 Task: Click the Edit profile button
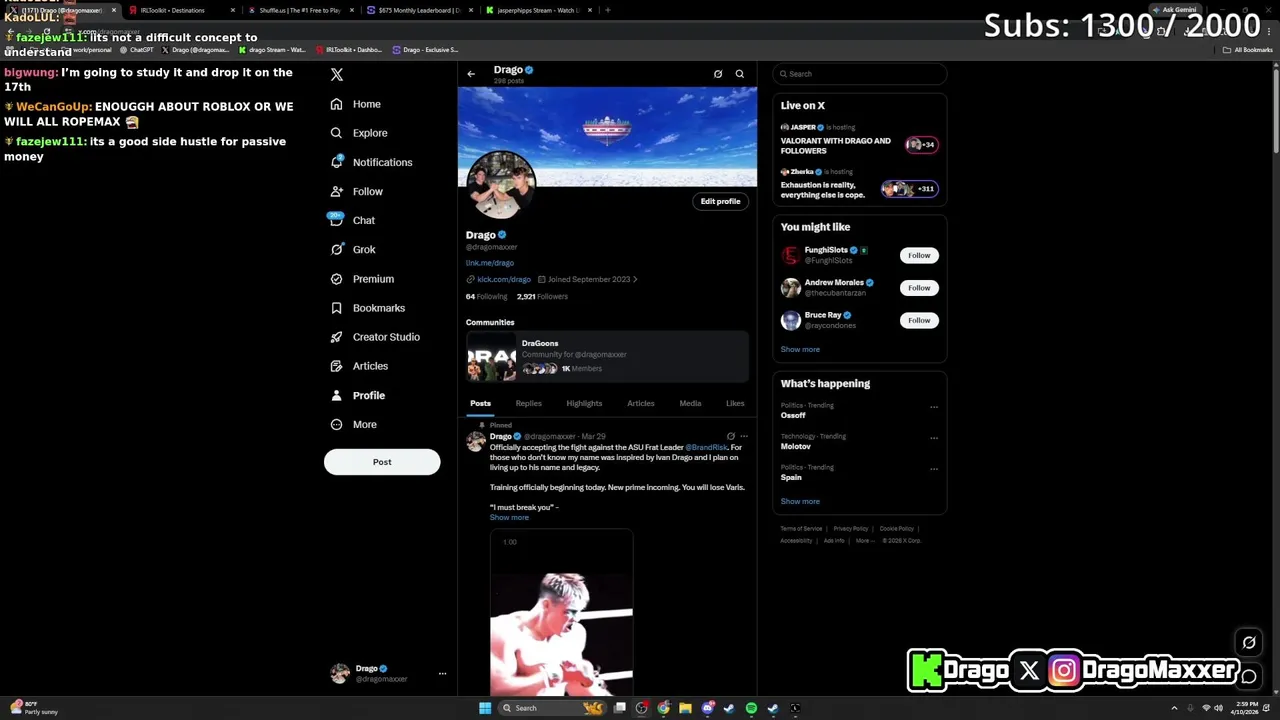720,201
